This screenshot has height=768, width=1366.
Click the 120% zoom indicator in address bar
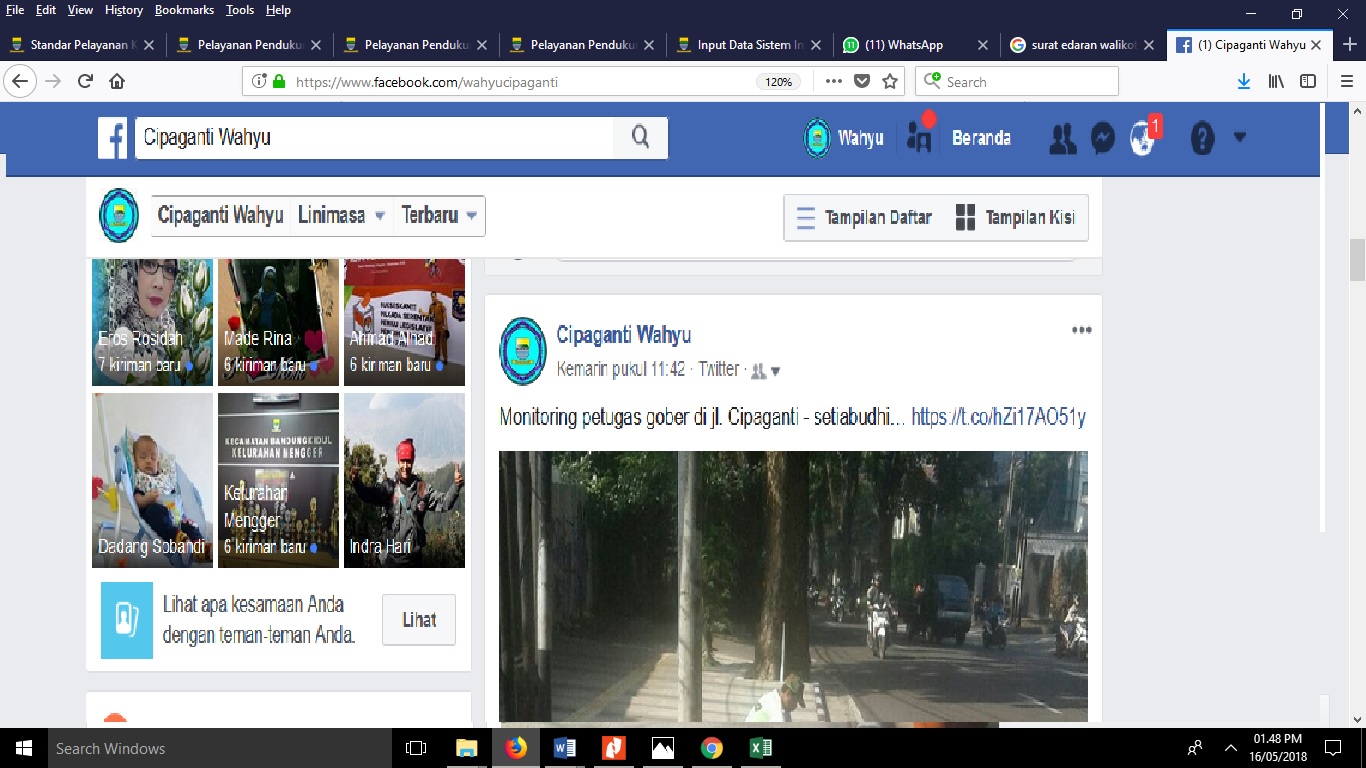tap(779, 82)
